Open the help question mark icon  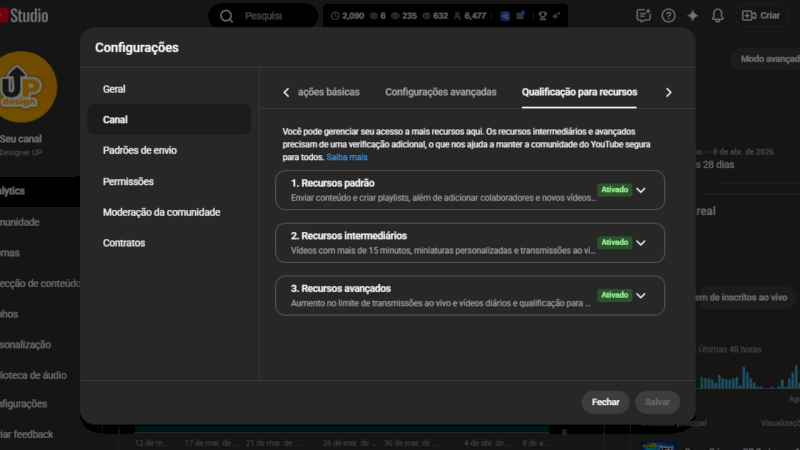tap(668, 16)
